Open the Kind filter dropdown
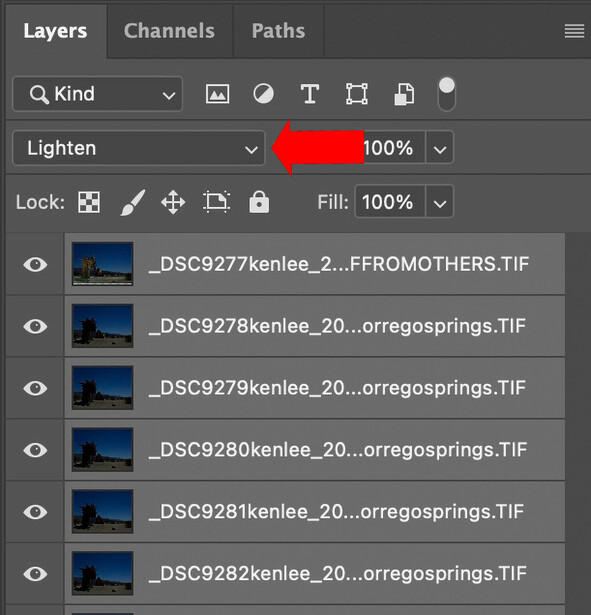 [98, 94]
